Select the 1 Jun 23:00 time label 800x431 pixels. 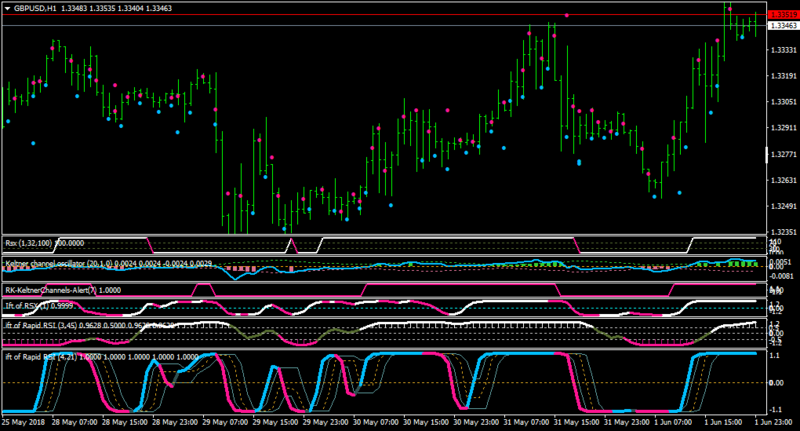coord(775,424)
